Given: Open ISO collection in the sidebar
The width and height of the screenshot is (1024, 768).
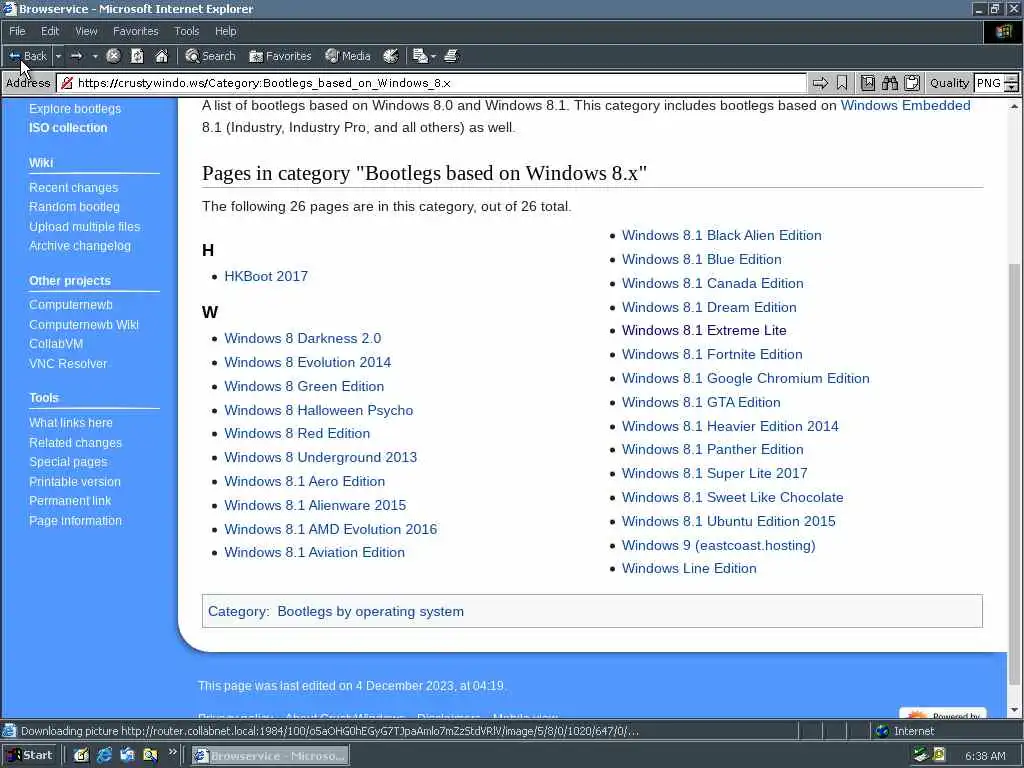Looking at the screenshot, I should pos(67,127).
